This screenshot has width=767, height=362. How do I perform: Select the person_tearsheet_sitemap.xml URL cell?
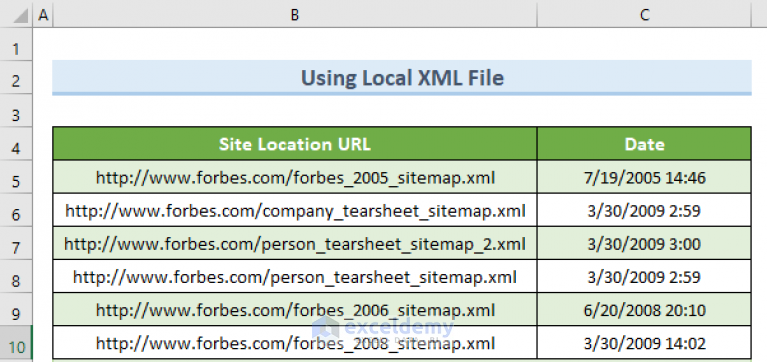294,277
